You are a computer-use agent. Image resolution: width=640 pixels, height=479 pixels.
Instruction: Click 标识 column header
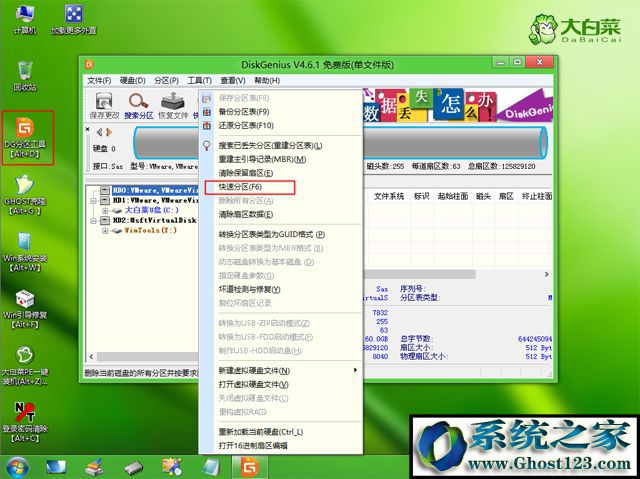click(x=421, y=196)
